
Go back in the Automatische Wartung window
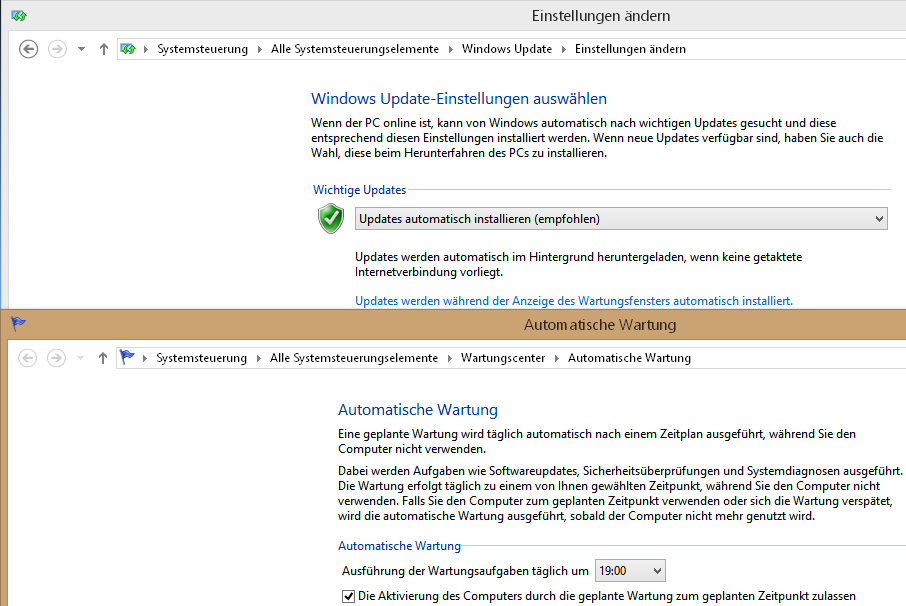point(28,358)
